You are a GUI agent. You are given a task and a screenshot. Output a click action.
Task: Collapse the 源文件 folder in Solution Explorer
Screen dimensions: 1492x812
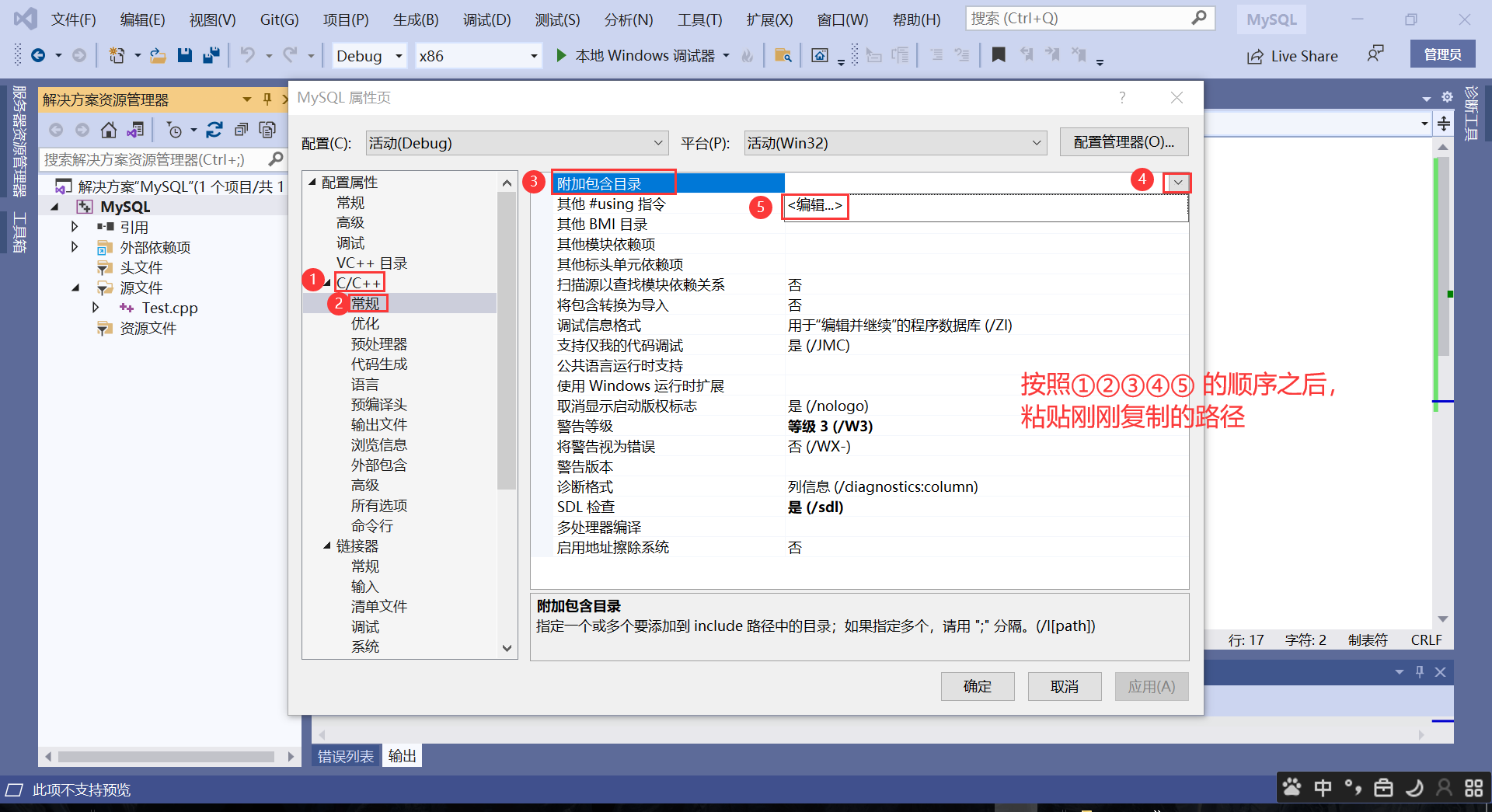click(75, 288)
